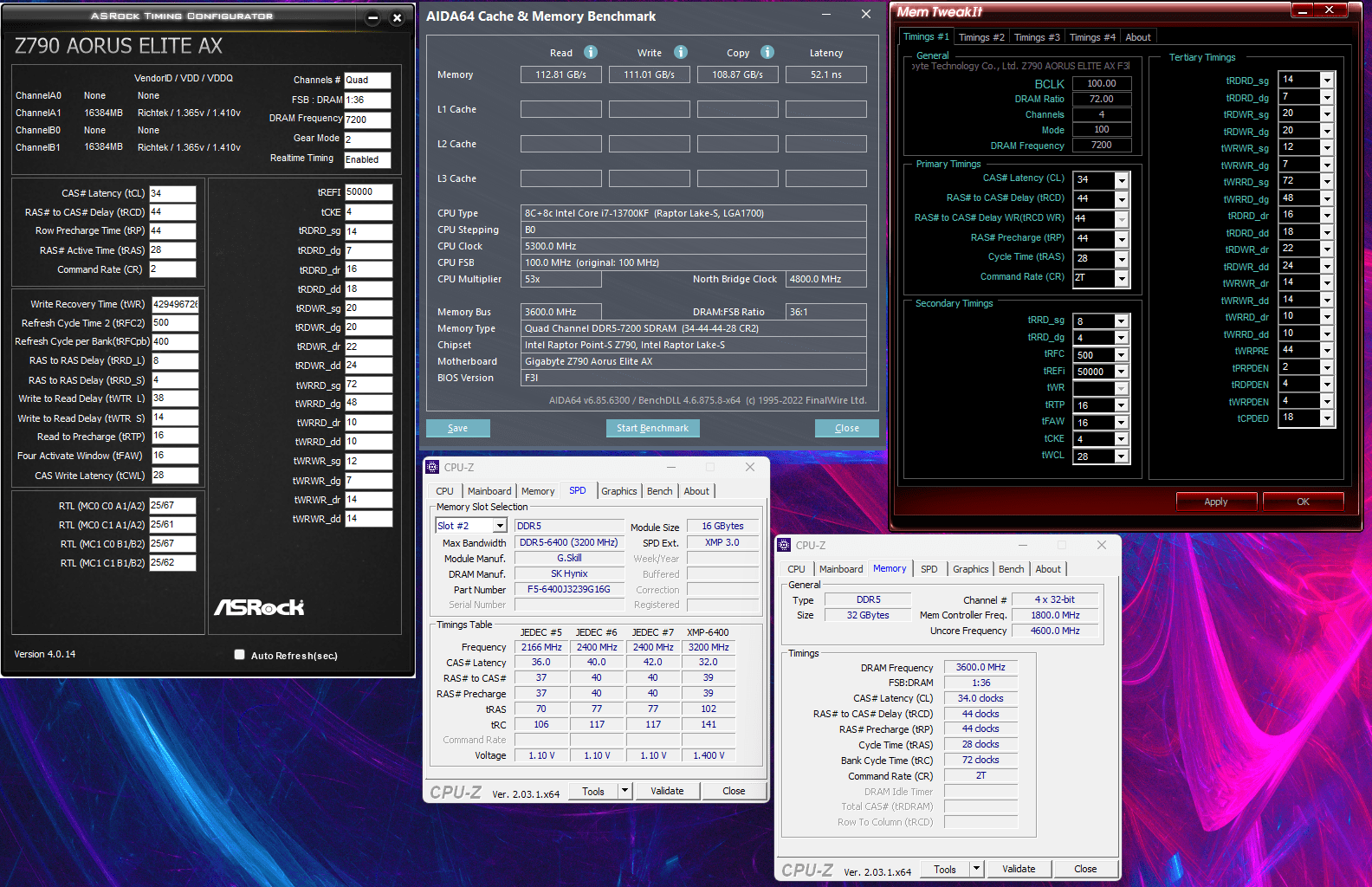Close the Mem TweakIt window
The image size is (1372, 887).
pos(1330,10)
